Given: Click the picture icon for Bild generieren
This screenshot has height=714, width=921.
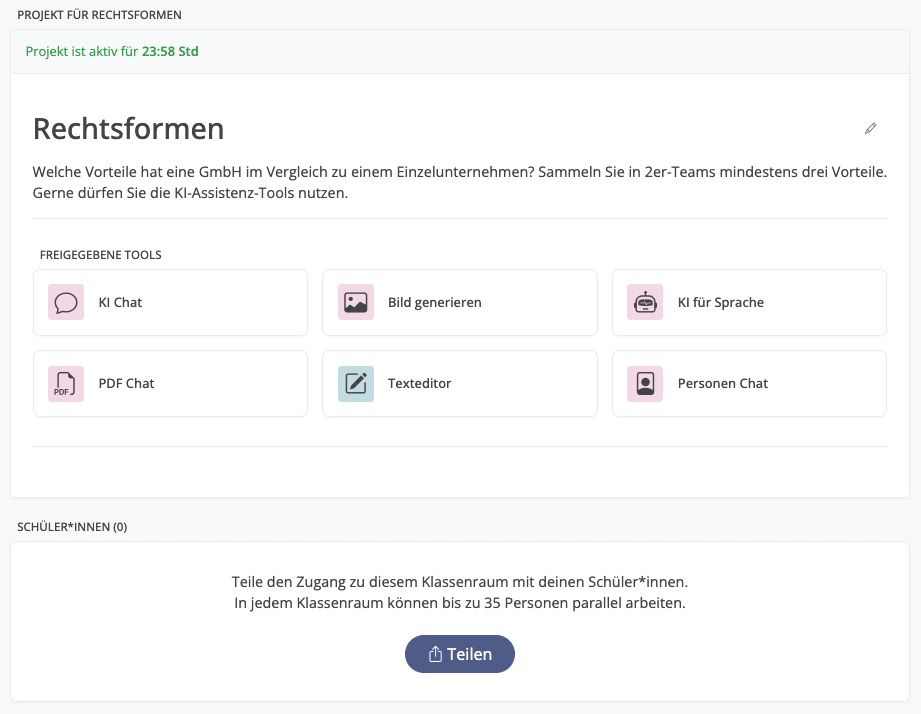Looking at the screenshot, I should coord(355,302).
